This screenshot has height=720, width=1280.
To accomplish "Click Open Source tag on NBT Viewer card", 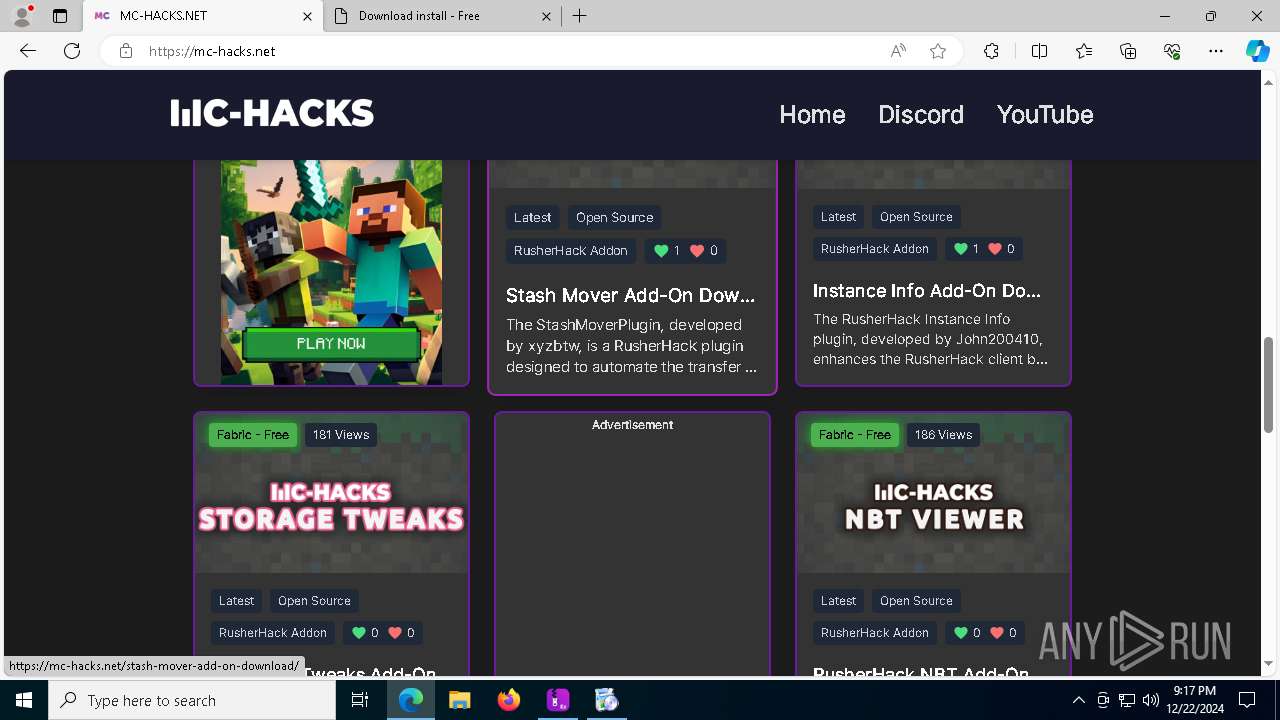I will click(916, 601).
